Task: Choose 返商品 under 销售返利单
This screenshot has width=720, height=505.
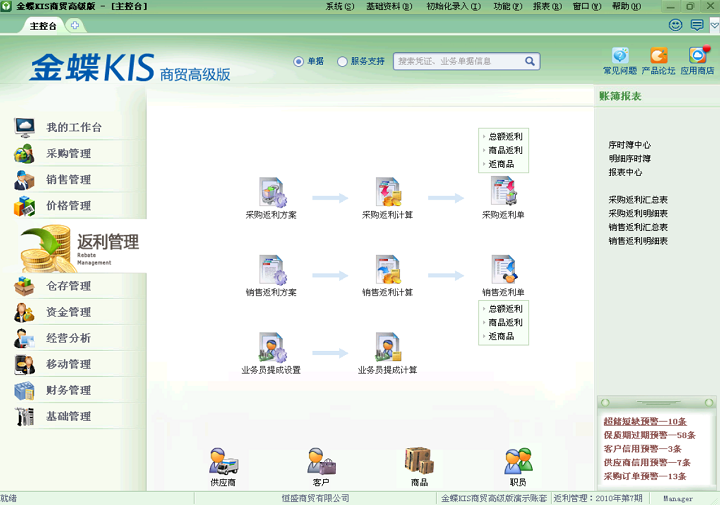Action: tap(501, 336)
